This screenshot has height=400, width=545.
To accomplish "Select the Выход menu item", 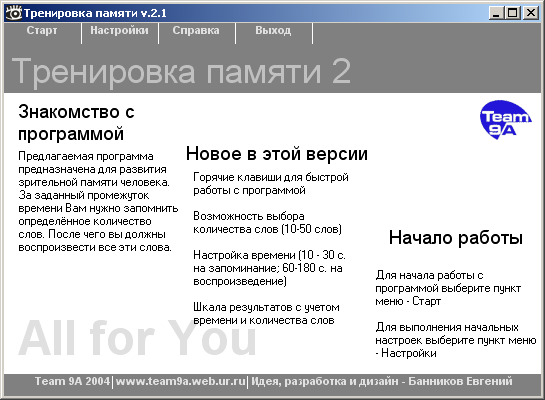I will click(x=273, y=31).
